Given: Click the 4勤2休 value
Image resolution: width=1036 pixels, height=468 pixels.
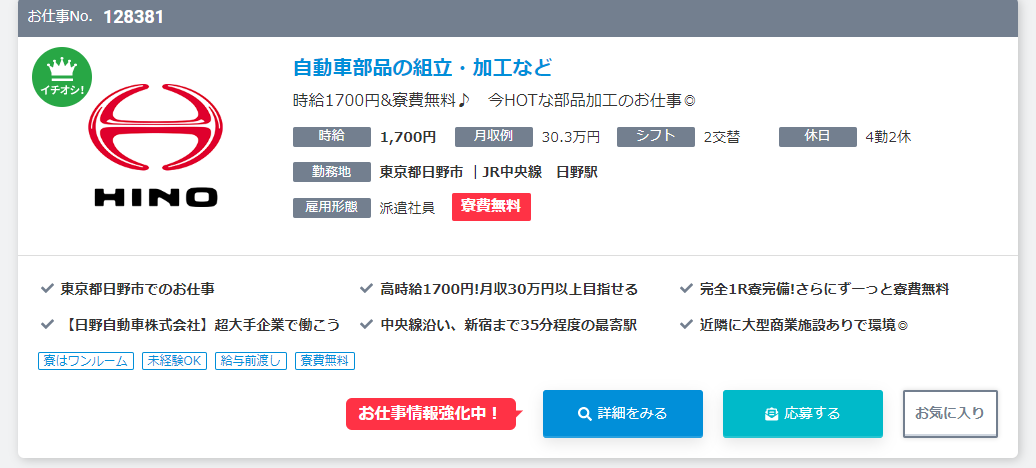Looking at the screenshot, I should pos(888,137).
